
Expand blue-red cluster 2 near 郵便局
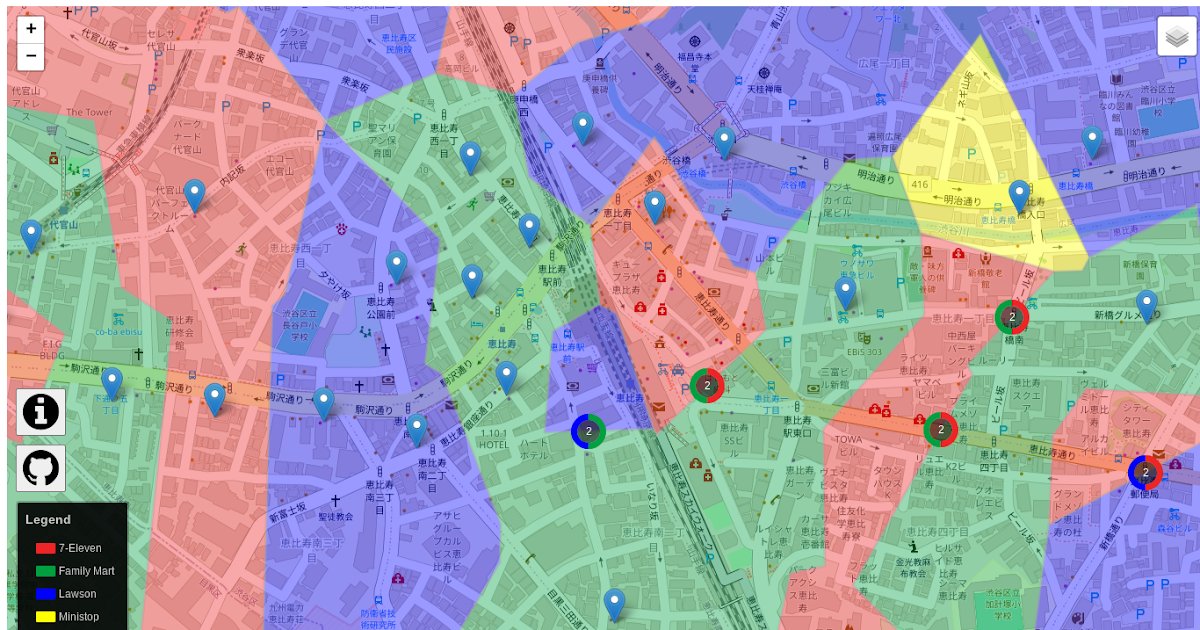[1145, 472]
